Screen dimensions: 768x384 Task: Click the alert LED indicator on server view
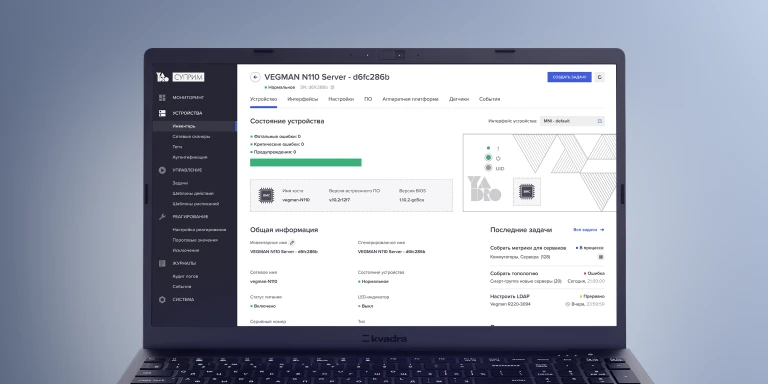click(x=488, y=148)
